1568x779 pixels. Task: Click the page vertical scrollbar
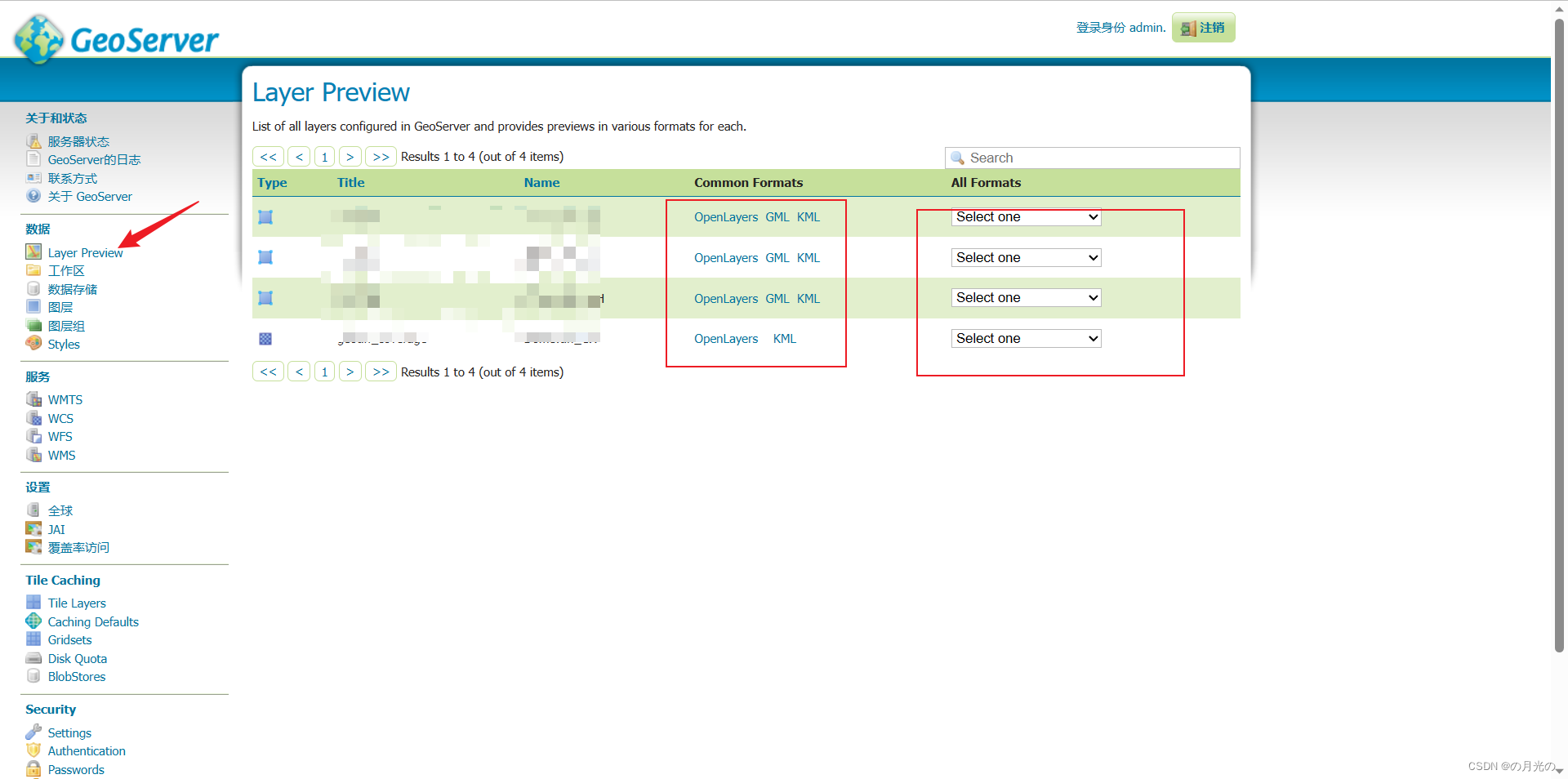pyautogui.click(x=1559, y=335)
